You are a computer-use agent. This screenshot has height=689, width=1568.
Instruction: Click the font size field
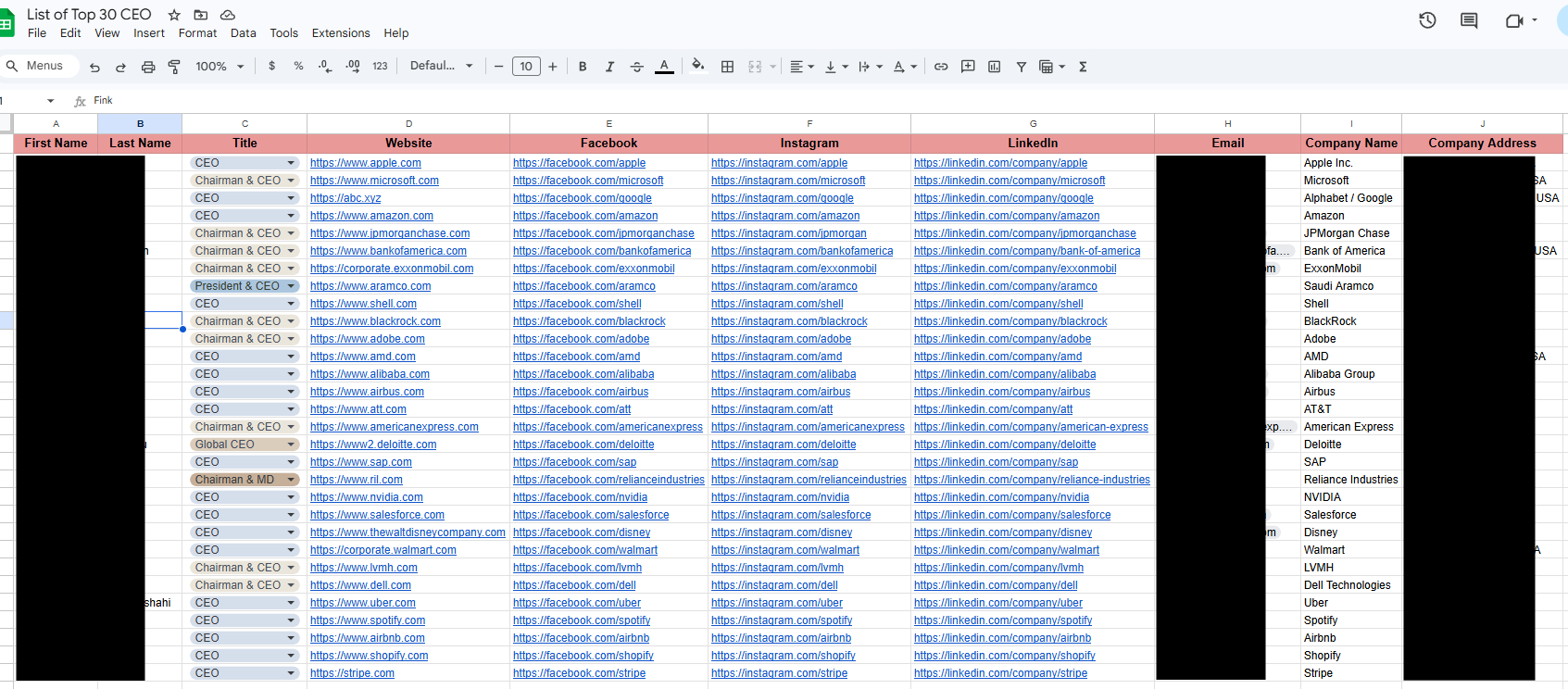pyautogui.click(x=526, y=67)
